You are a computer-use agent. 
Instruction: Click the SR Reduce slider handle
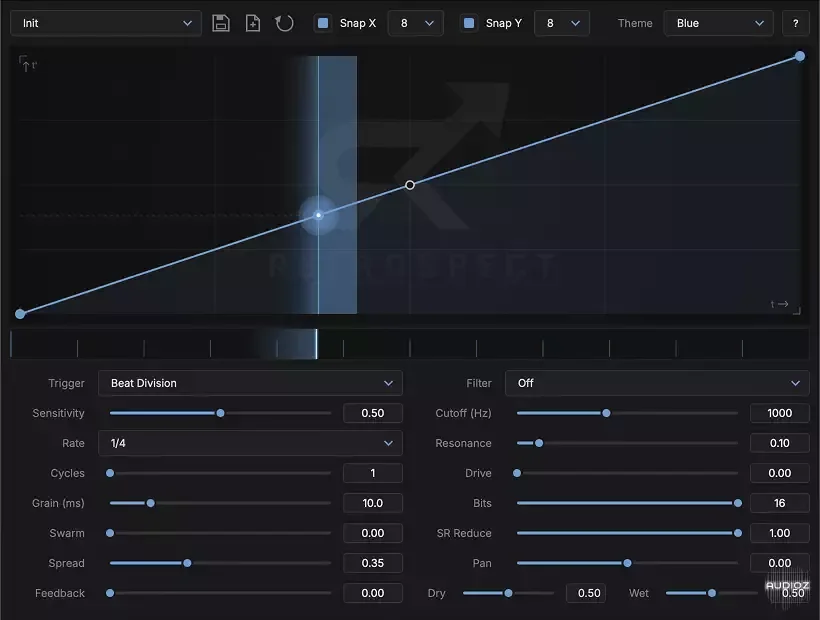tap(738, 533)
